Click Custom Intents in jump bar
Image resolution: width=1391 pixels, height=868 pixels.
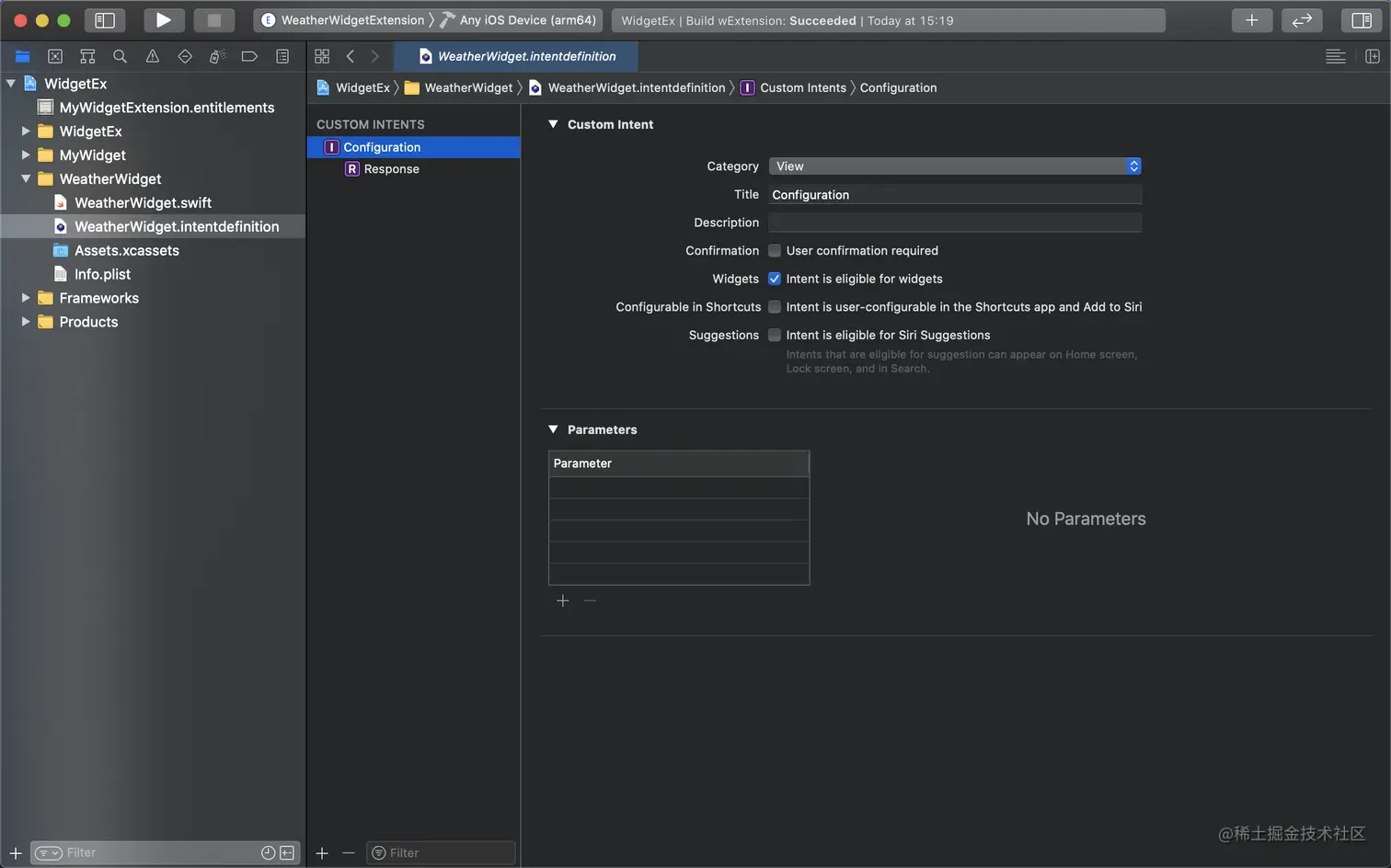tap(794, 87)
